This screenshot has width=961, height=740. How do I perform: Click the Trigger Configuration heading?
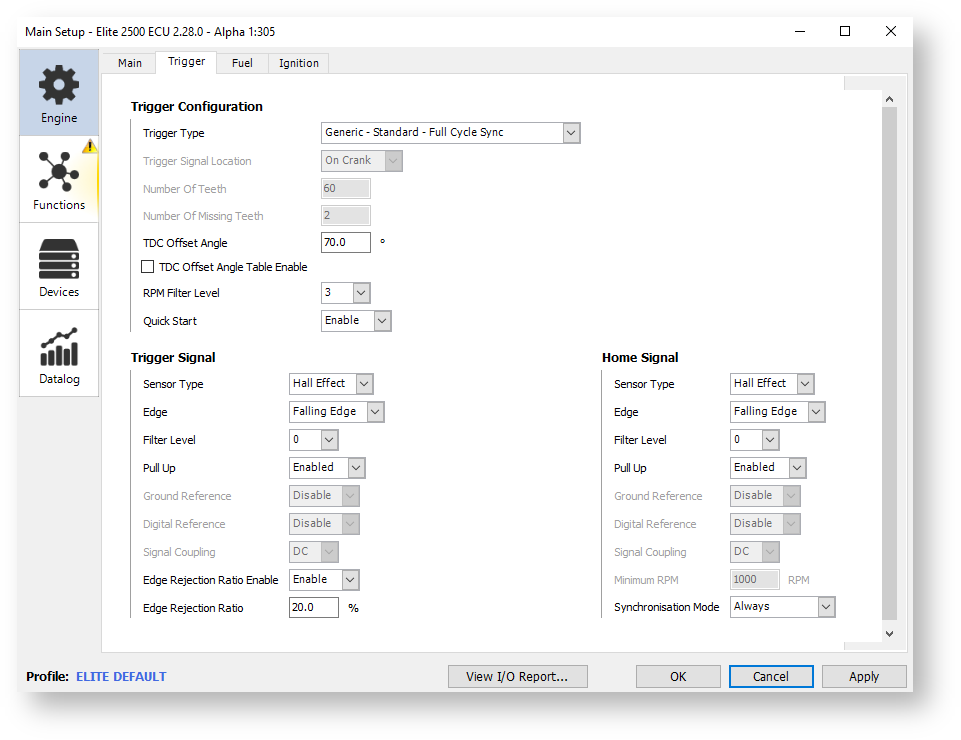pos(197,107)
